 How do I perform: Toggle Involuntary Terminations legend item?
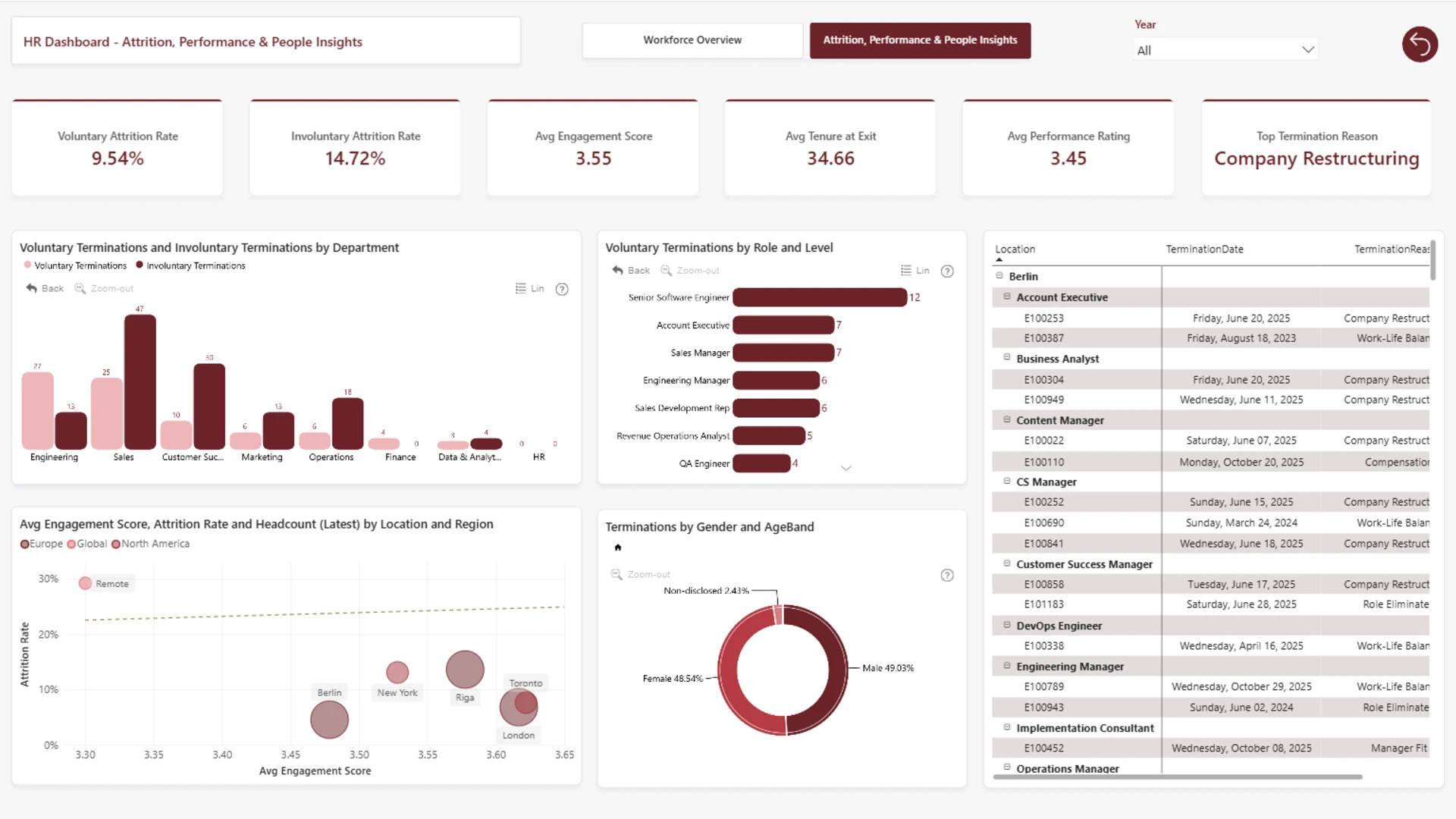click(190, 265)
